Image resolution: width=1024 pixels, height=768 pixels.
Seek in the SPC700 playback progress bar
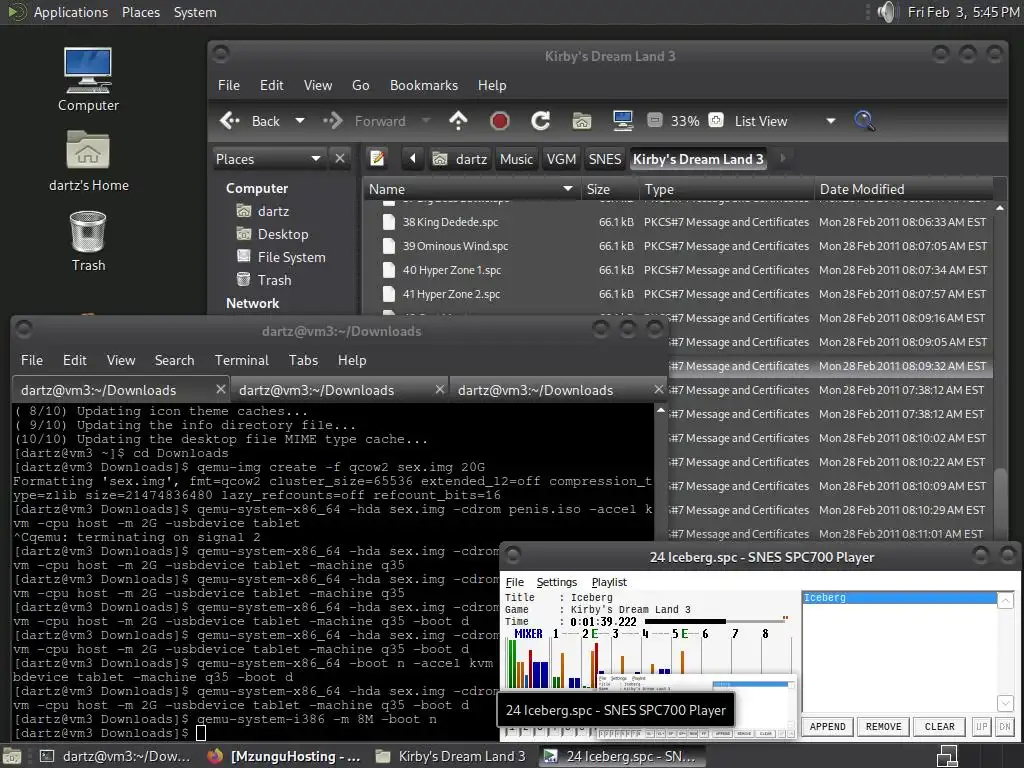[714, 622]
